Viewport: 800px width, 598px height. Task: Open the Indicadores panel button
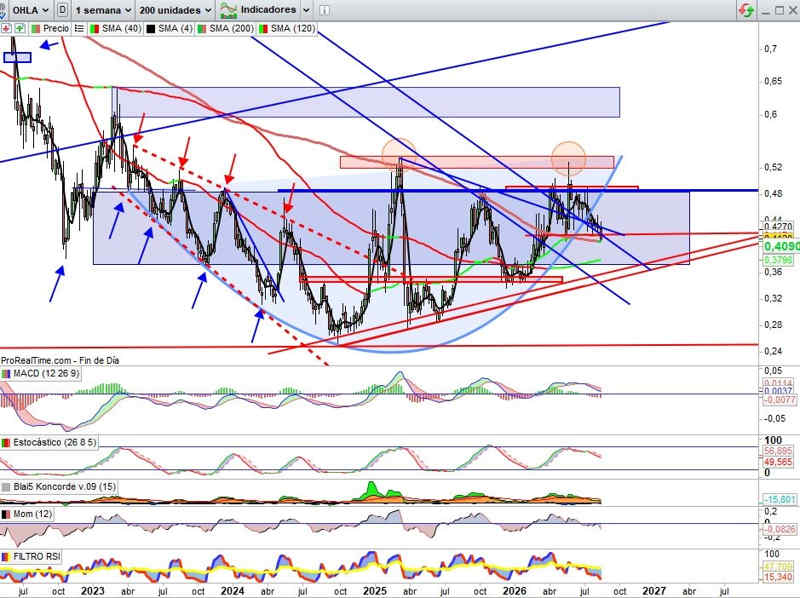[x=258, y=10]
